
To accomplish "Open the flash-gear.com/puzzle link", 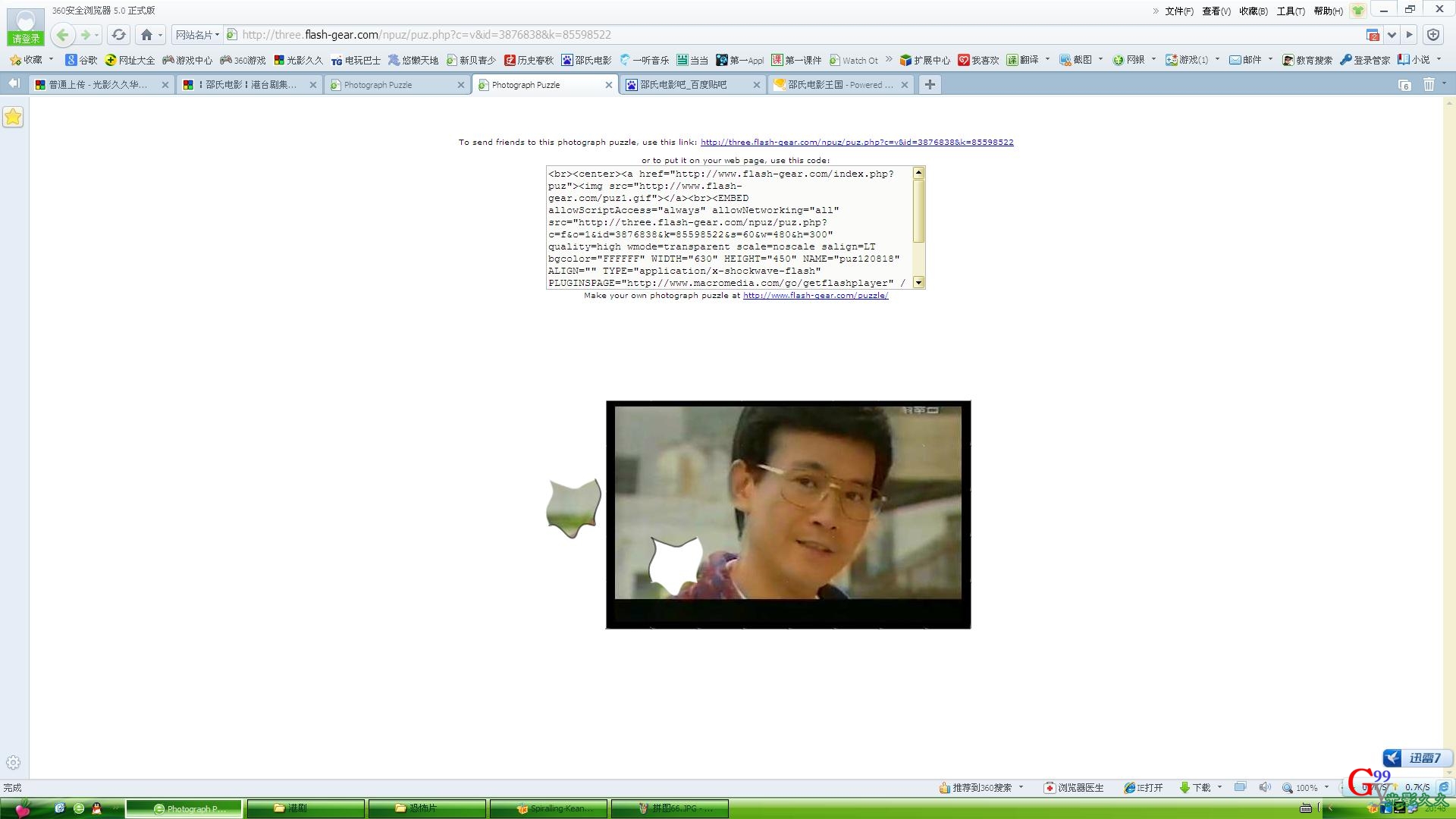I will pos(815,295).
